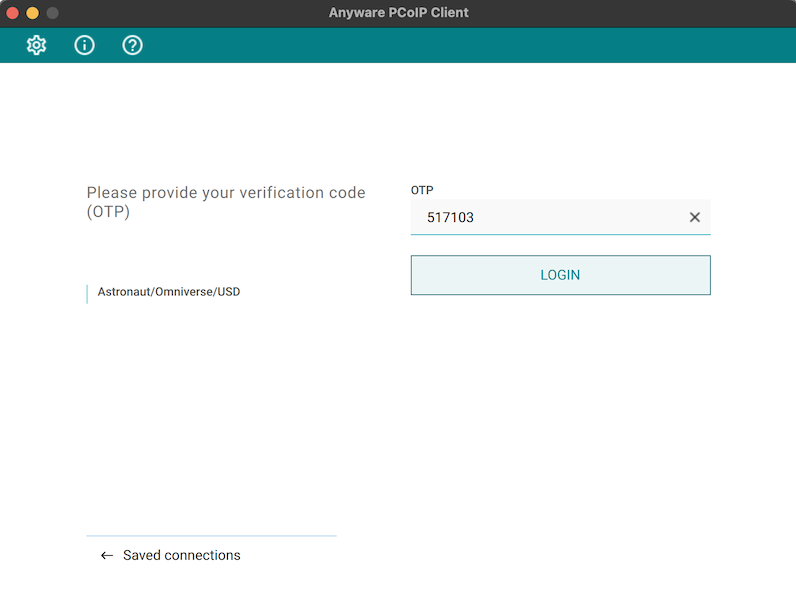The height and width of the screenshot is (605, 796).
Task: Click blank white area below LOGIN button
Action: click(x=560, y=420)
